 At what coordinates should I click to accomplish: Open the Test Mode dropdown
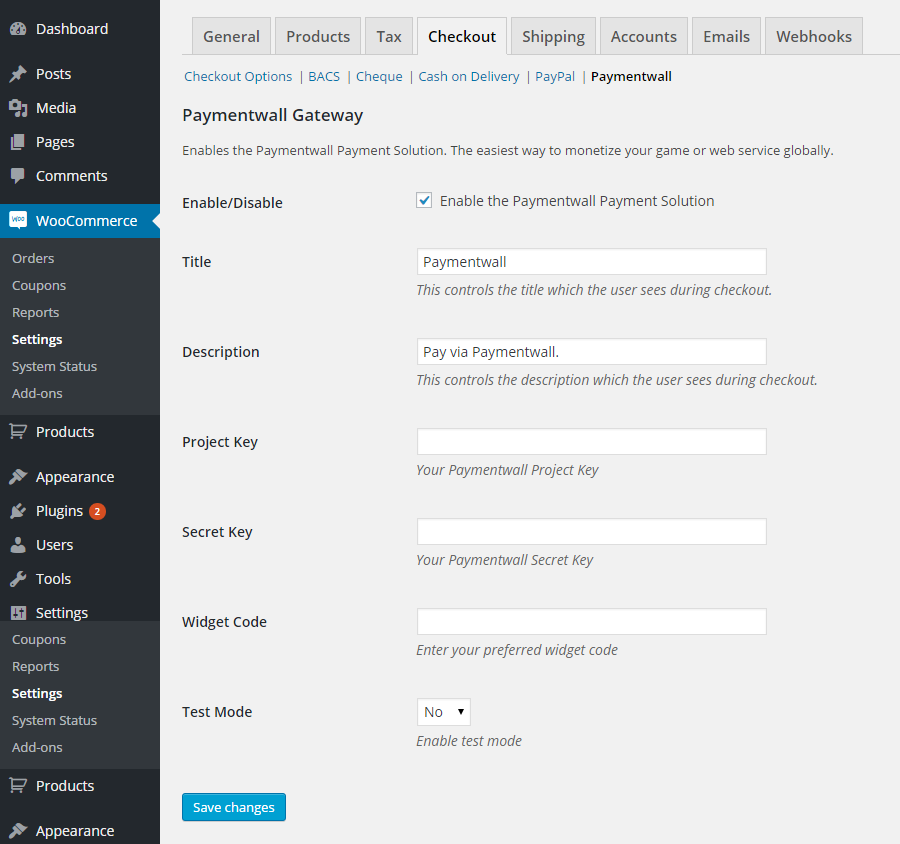pos(443,712)
